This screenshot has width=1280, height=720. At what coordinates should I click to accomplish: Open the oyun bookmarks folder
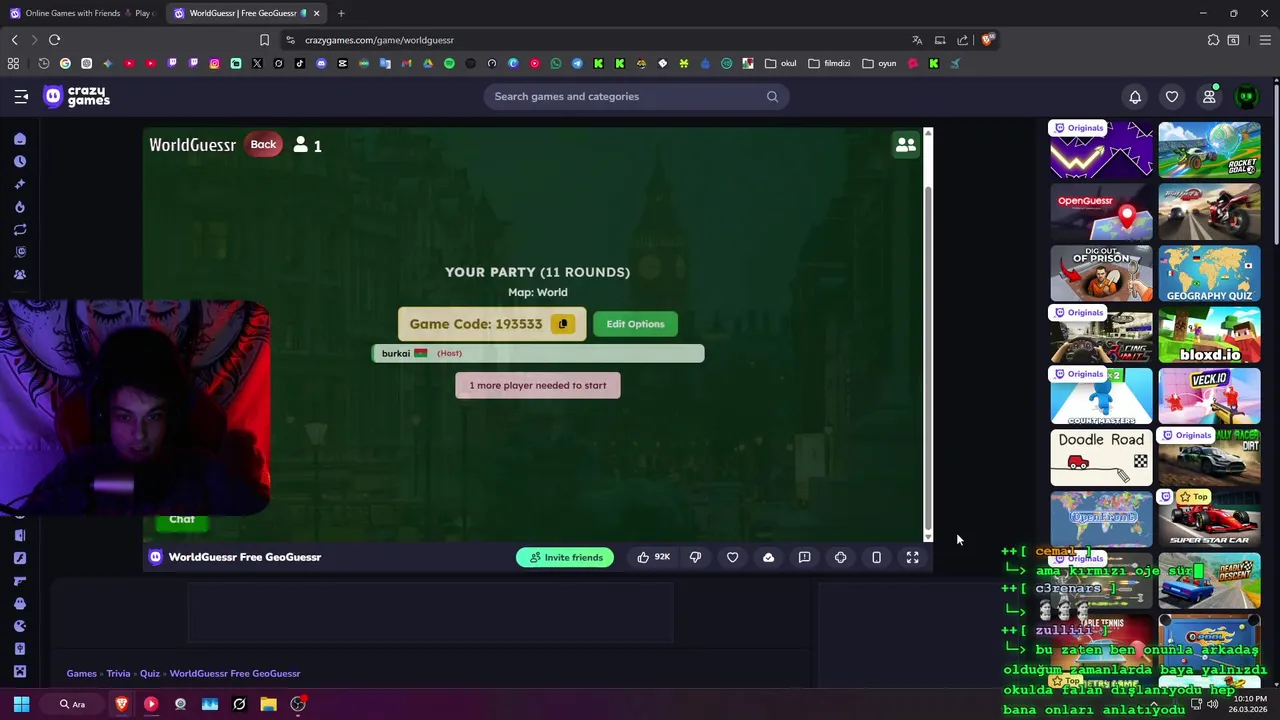tap(879, 63)
